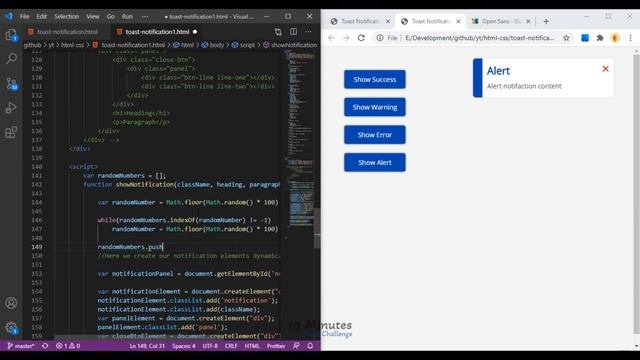Open the Run and Debug view
The image size is (640, 360).
(11, 108)
